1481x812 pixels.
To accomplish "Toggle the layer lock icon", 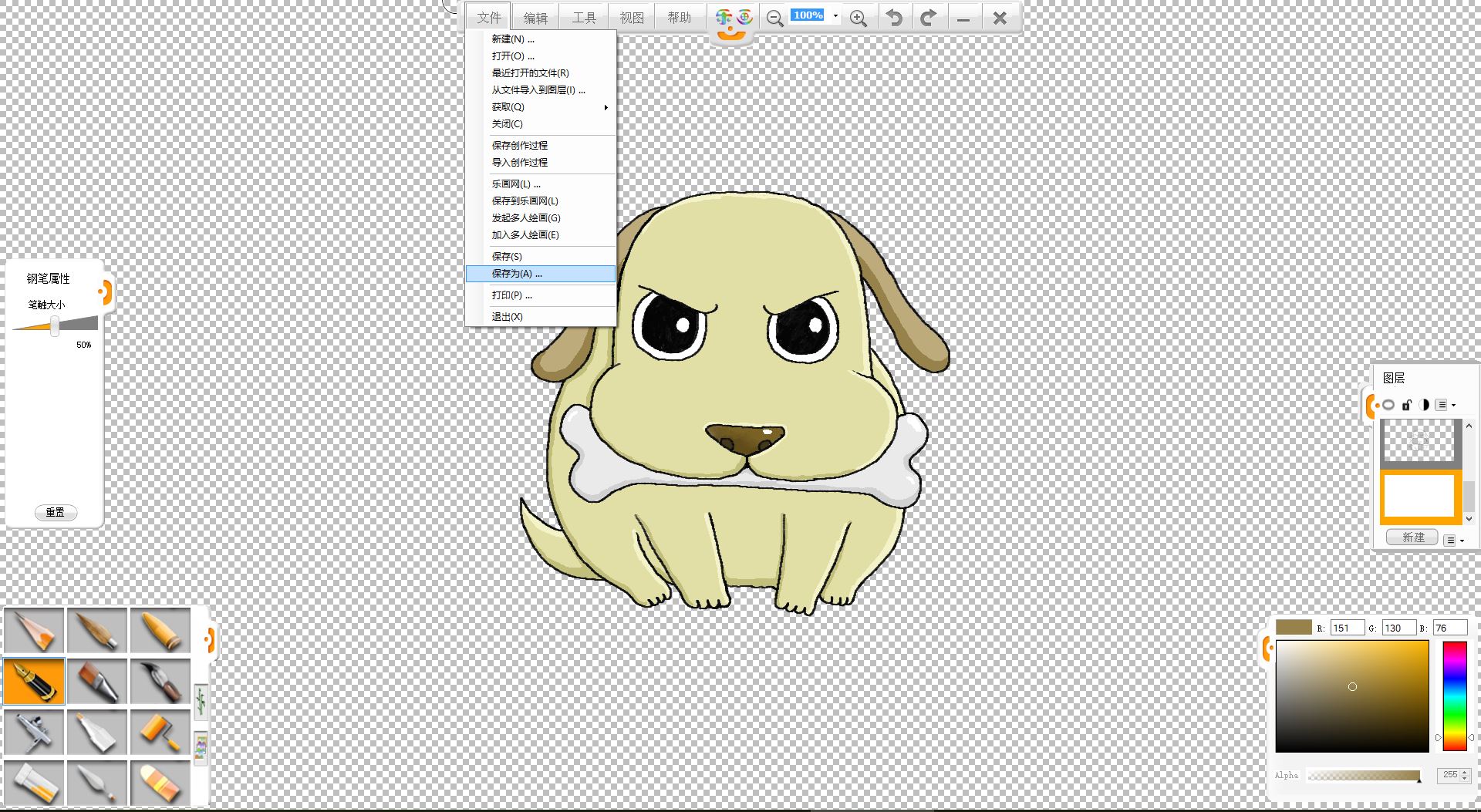I will coord(1406,405).
